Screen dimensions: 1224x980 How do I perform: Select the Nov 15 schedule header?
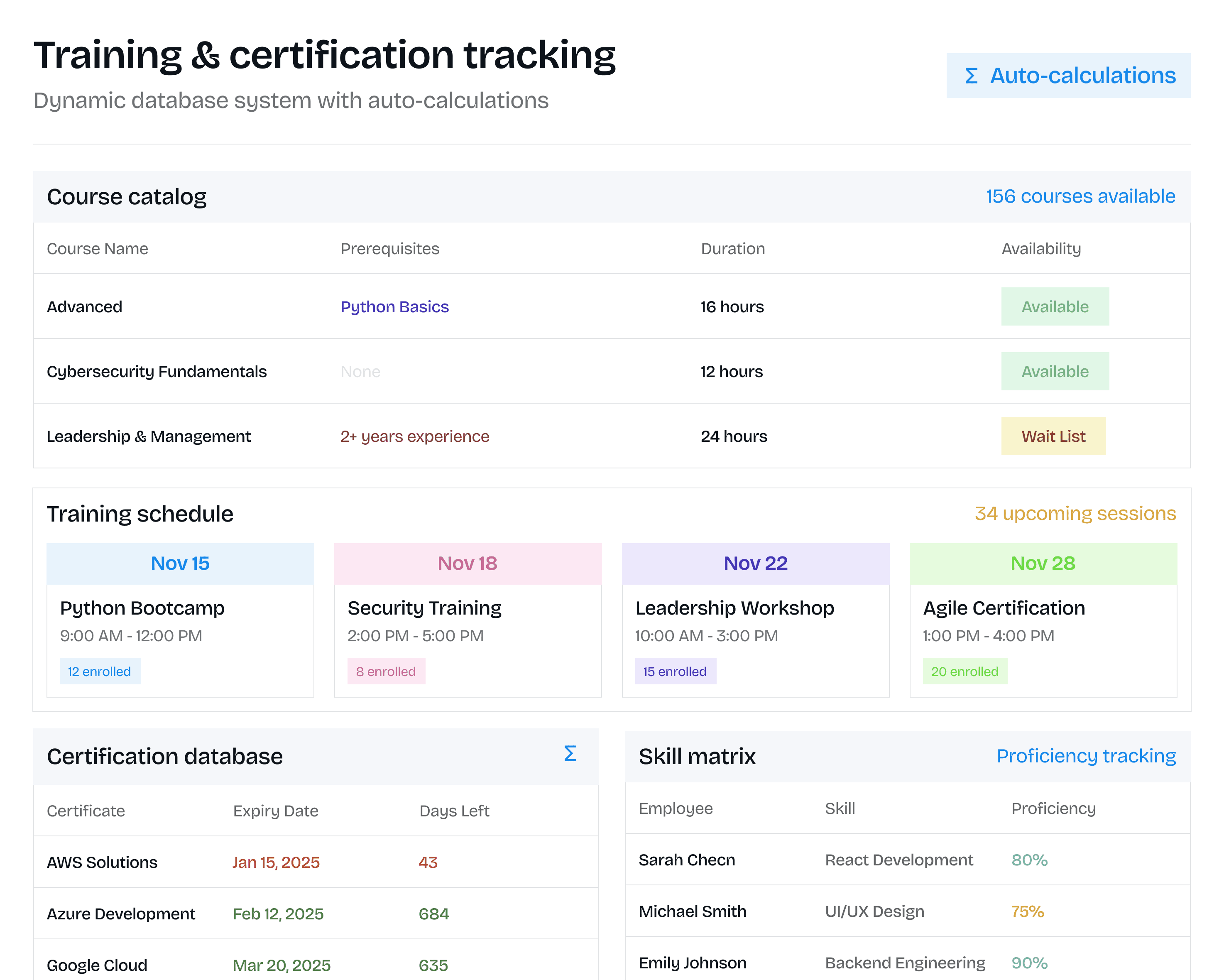(x=180, y=563)
